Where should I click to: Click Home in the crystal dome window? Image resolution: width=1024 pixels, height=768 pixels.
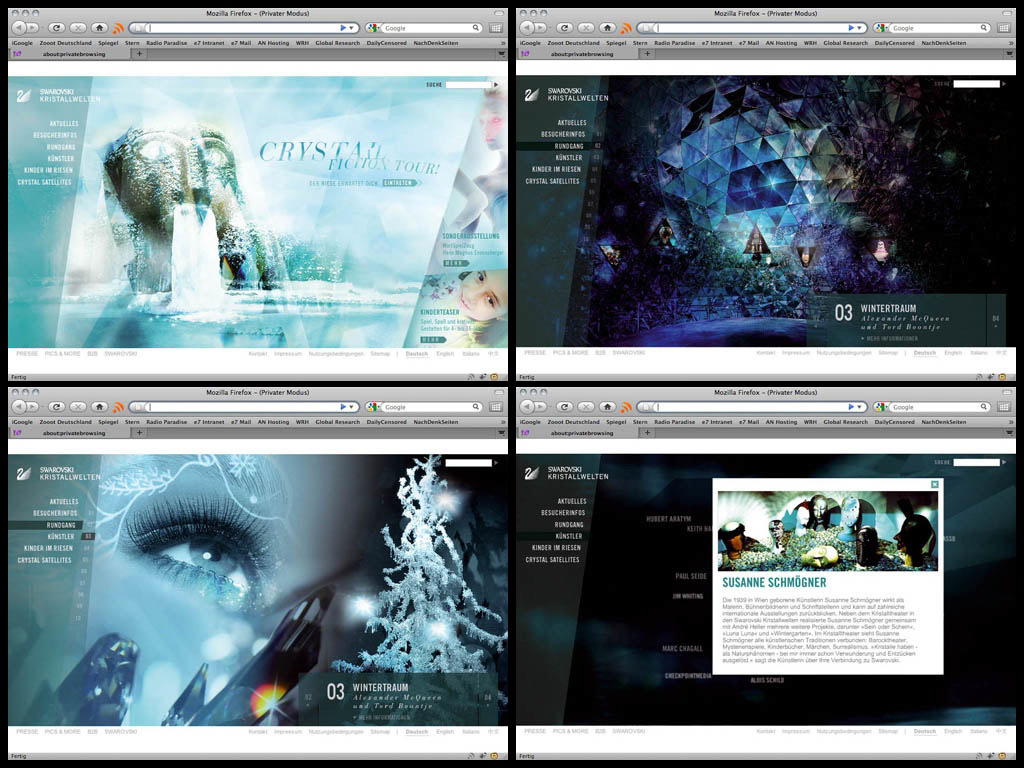607,27
